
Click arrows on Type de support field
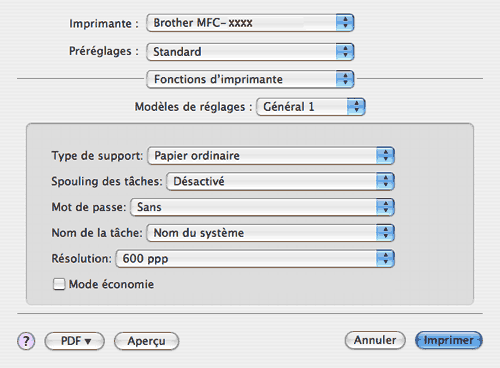tap(385, 156)
